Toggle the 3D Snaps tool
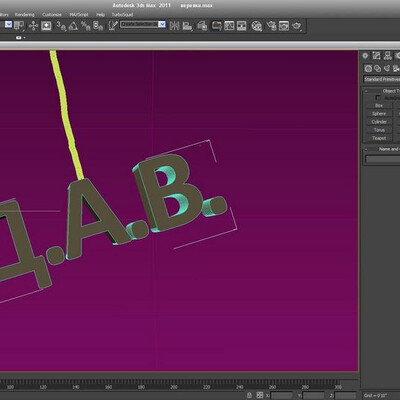This screenshot has height=400, width=400. 61,26
